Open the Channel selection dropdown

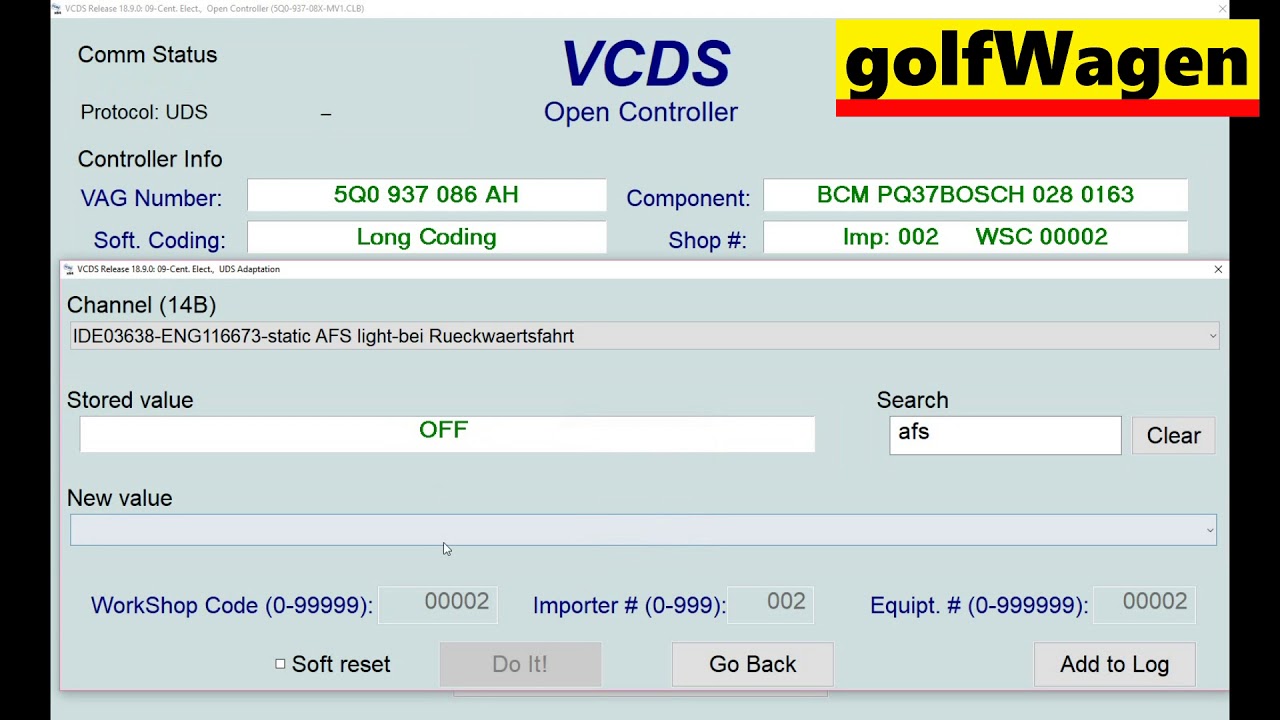[x=644, y=336]
